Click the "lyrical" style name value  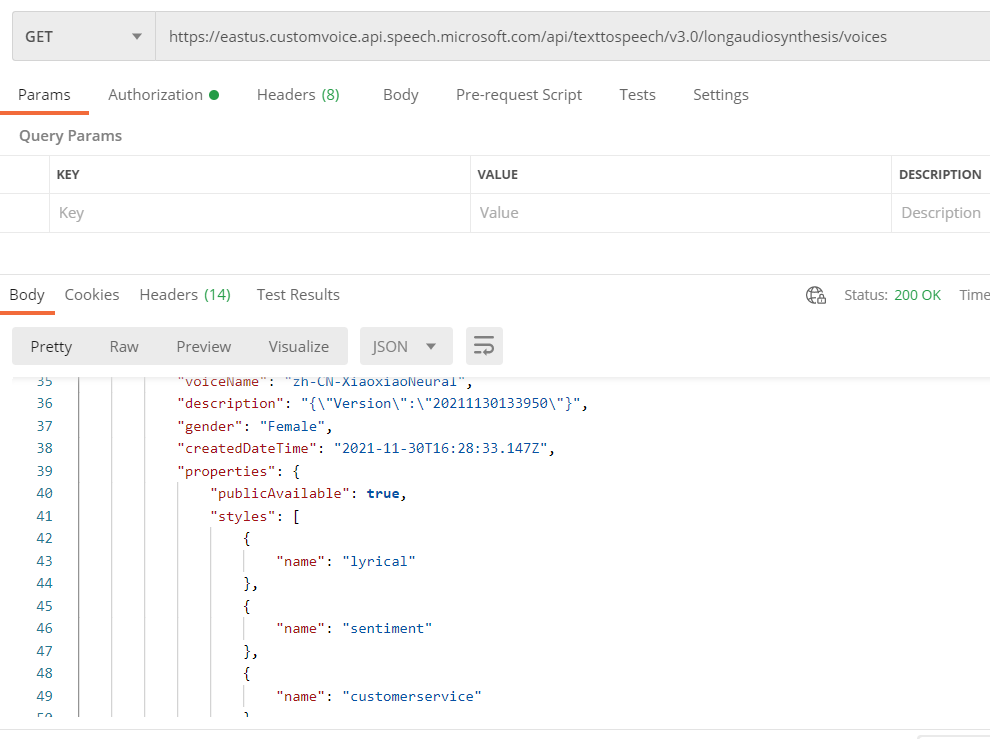[379, 562]
